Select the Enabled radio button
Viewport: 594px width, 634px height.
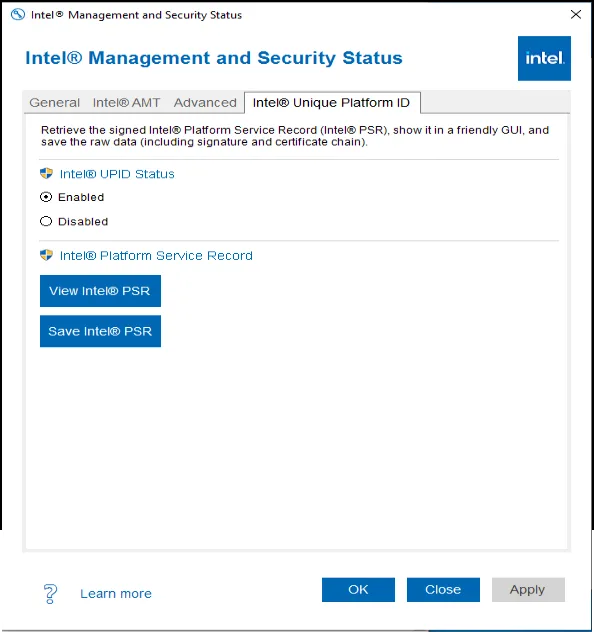(x=46, y=197)
